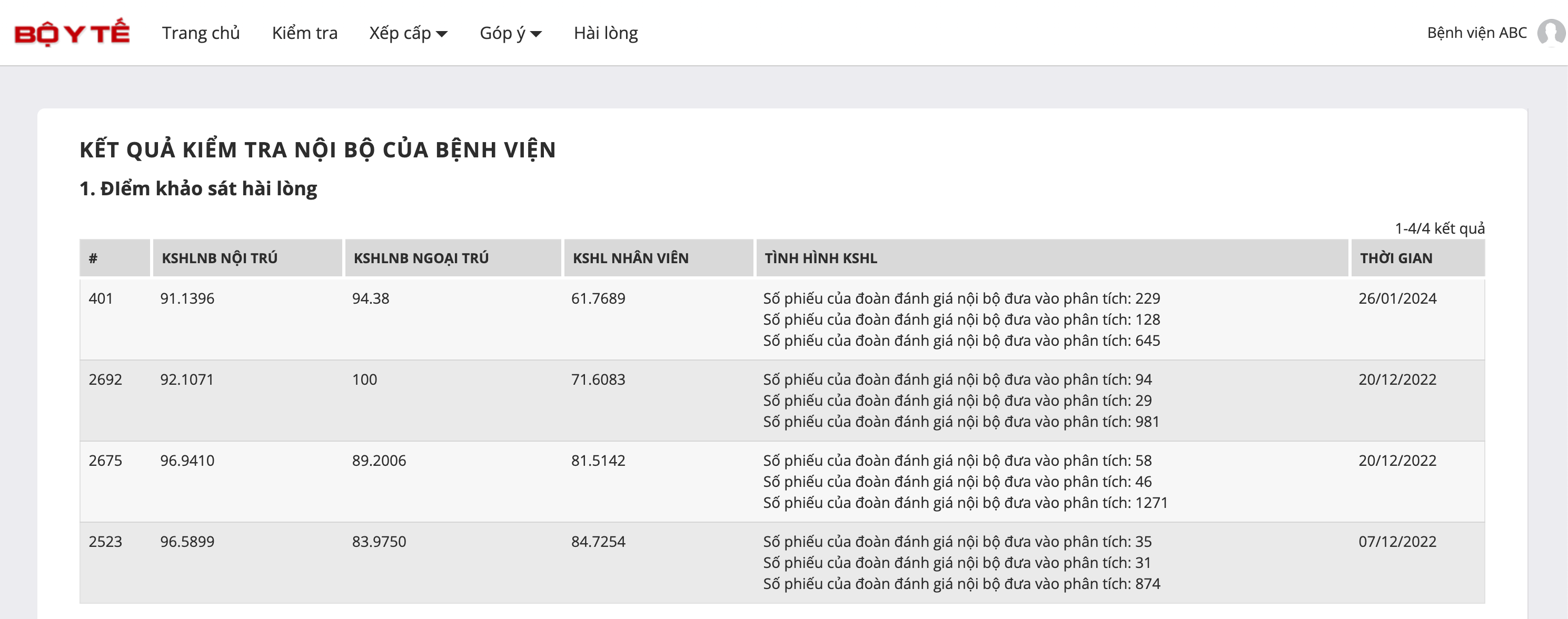The height and width of the screenshot is (619, 1568).
Task: Click the TÌNH HÌNH KSHL column header
Action: click(820, 258)
